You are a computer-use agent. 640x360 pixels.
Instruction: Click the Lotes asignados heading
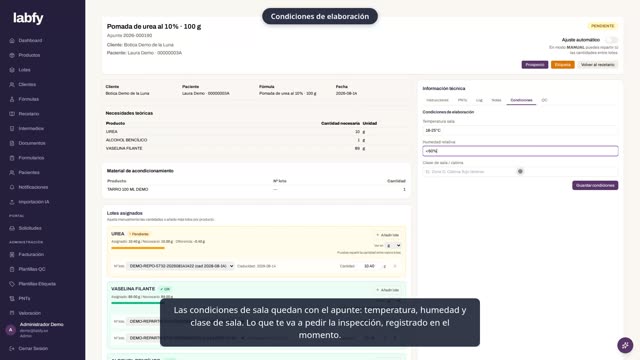(x=124, y=213)
